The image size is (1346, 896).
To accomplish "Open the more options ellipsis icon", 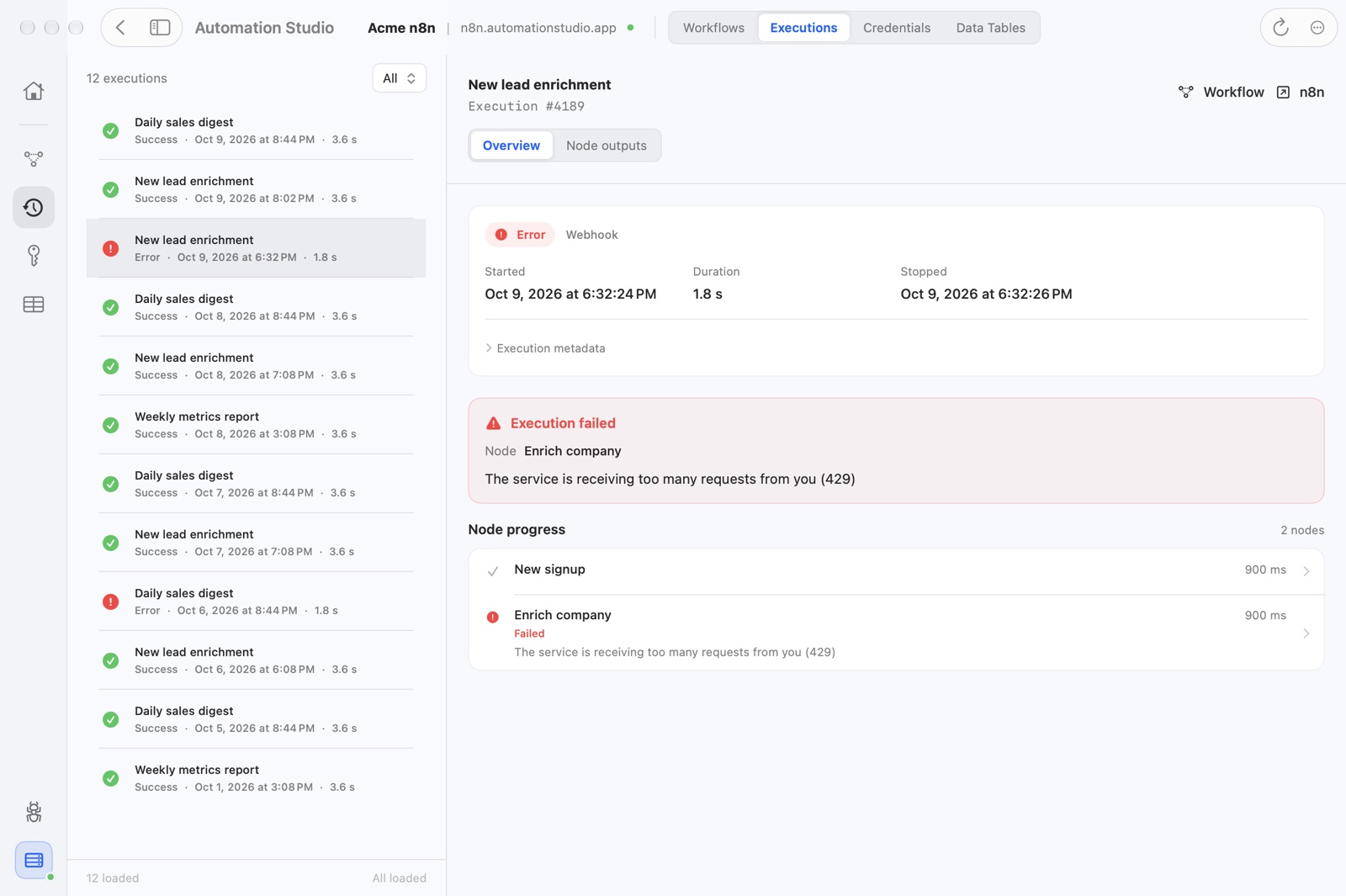I will click(x=1317, y=28).
